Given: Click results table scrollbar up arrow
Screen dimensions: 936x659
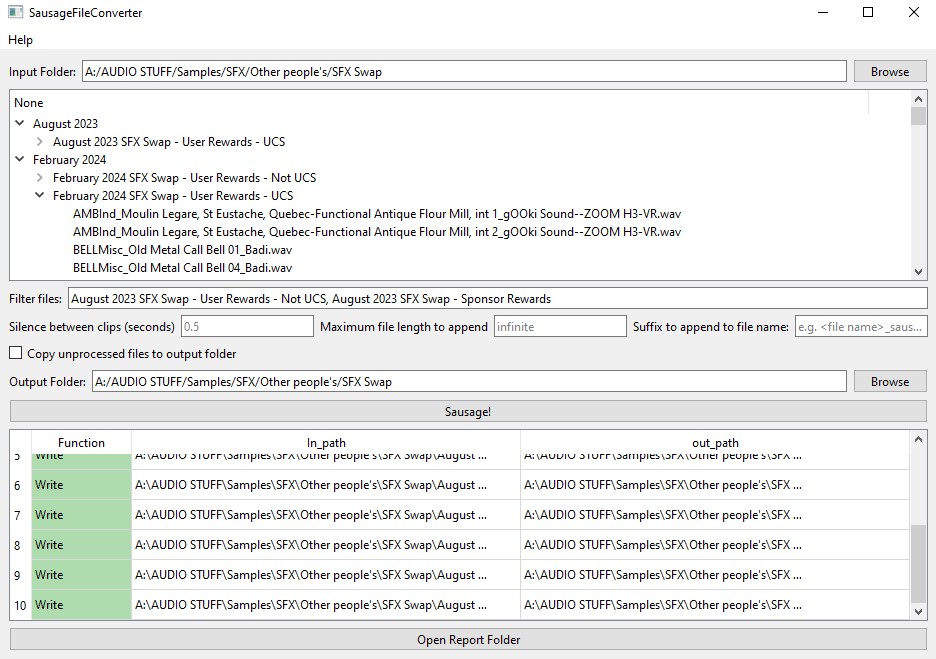Looking at the screenshot, I should point(918,439).
